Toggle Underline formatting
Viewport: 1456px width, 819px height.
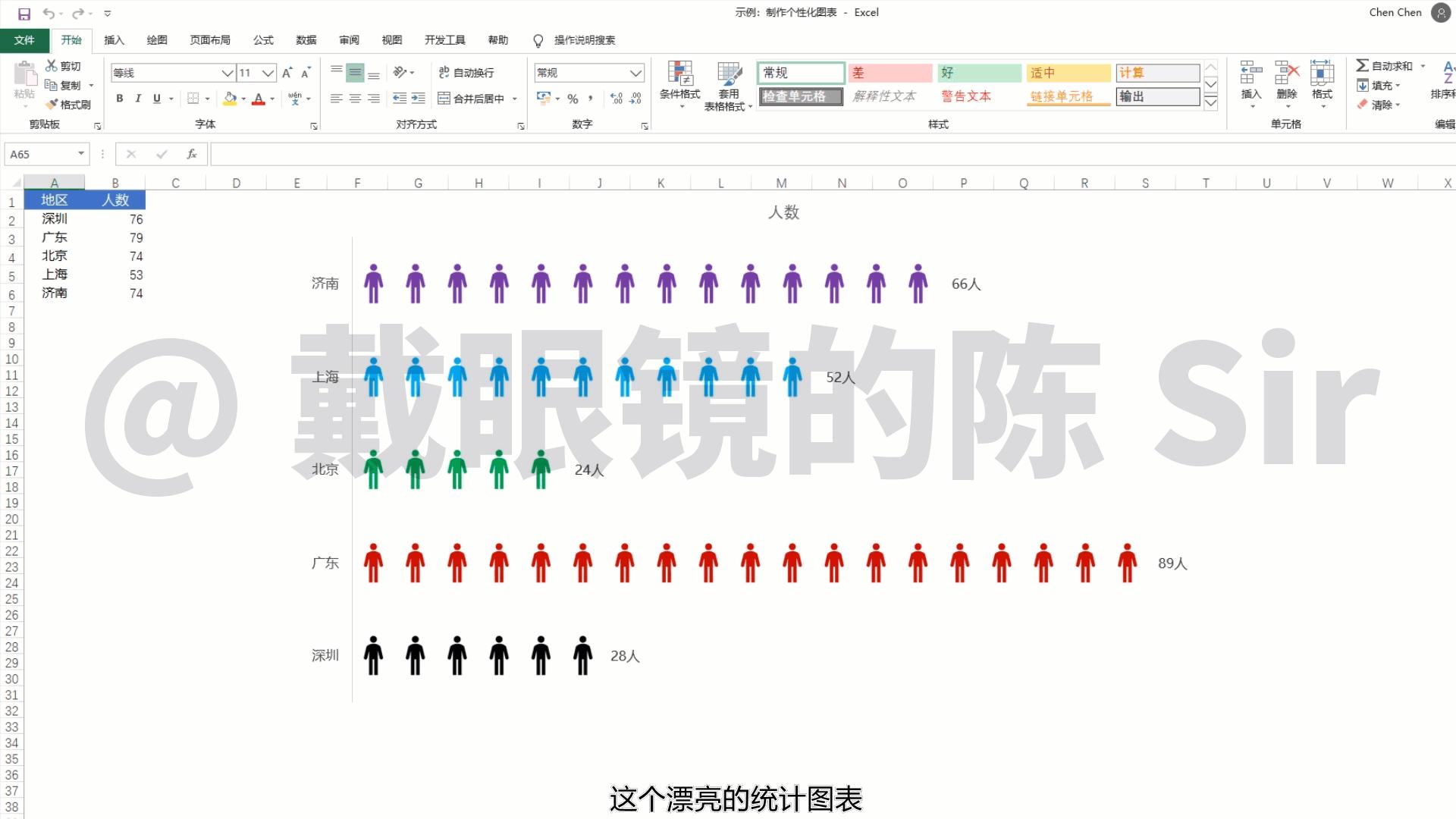click(x=154, y=99)
